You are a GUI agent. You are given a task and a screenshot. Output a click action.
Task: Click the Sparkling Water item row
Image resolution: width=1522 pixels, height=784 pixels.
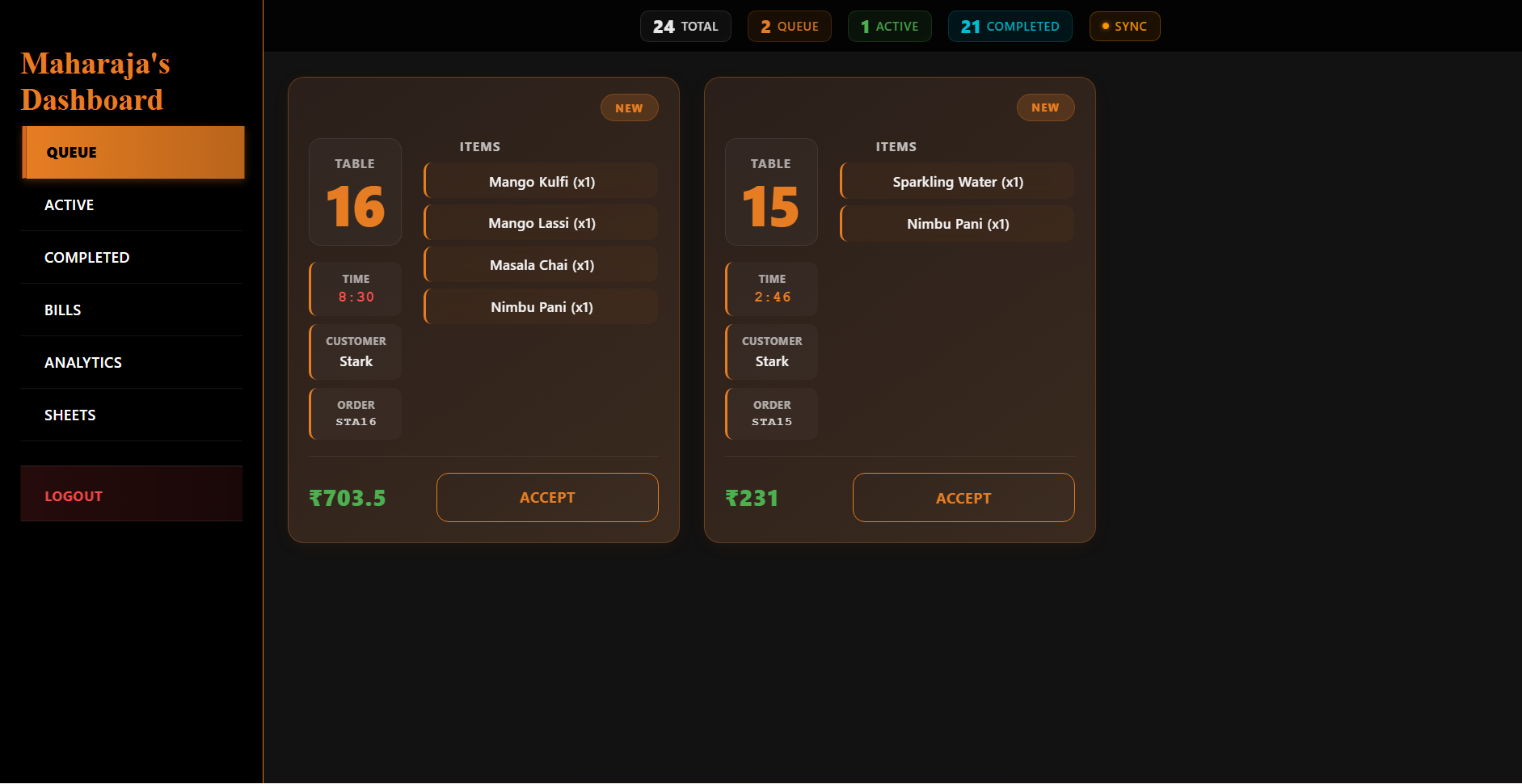958,182
